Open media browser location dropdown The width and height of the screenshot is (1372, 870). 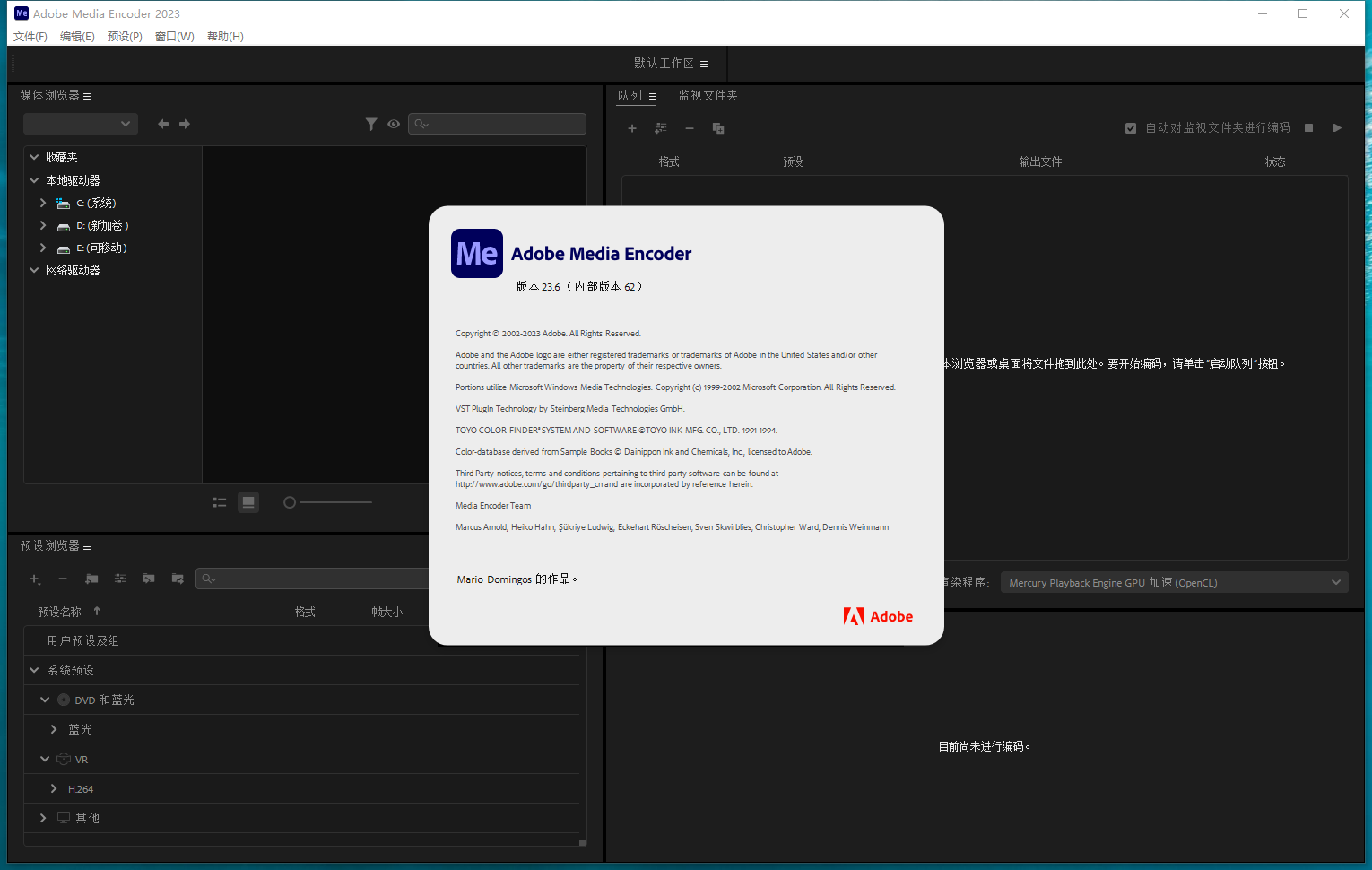point(81,124)
